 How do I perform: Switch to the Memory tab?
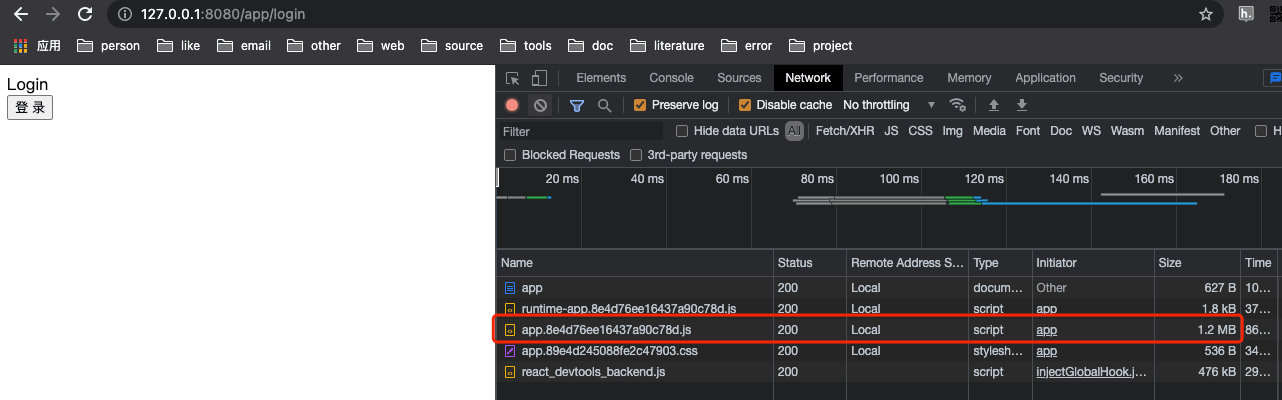969,78
